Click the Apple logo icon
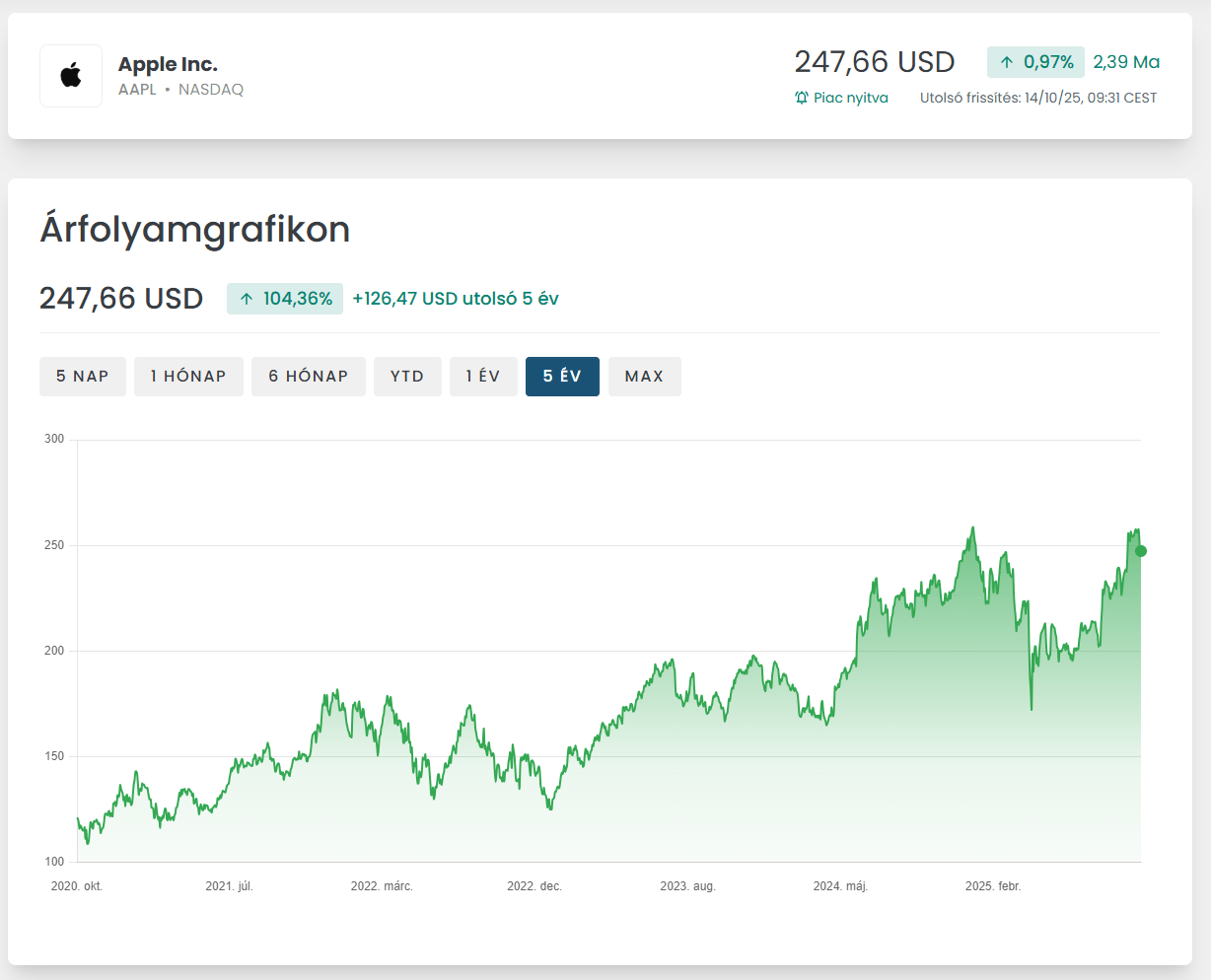 click(71, 76)
